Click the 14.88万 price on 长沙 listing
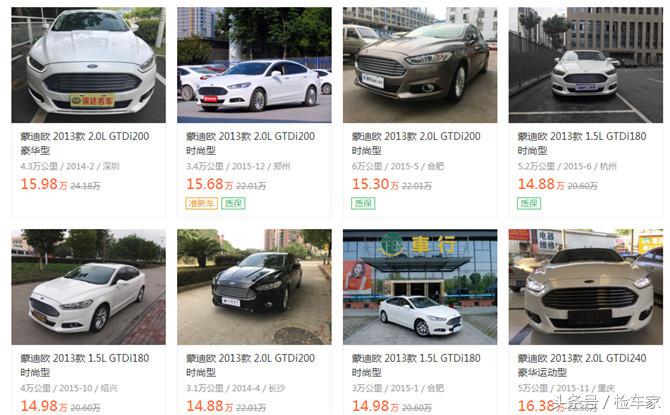The width and height of the screenshot is (670, 415). (x=210, y=406)
